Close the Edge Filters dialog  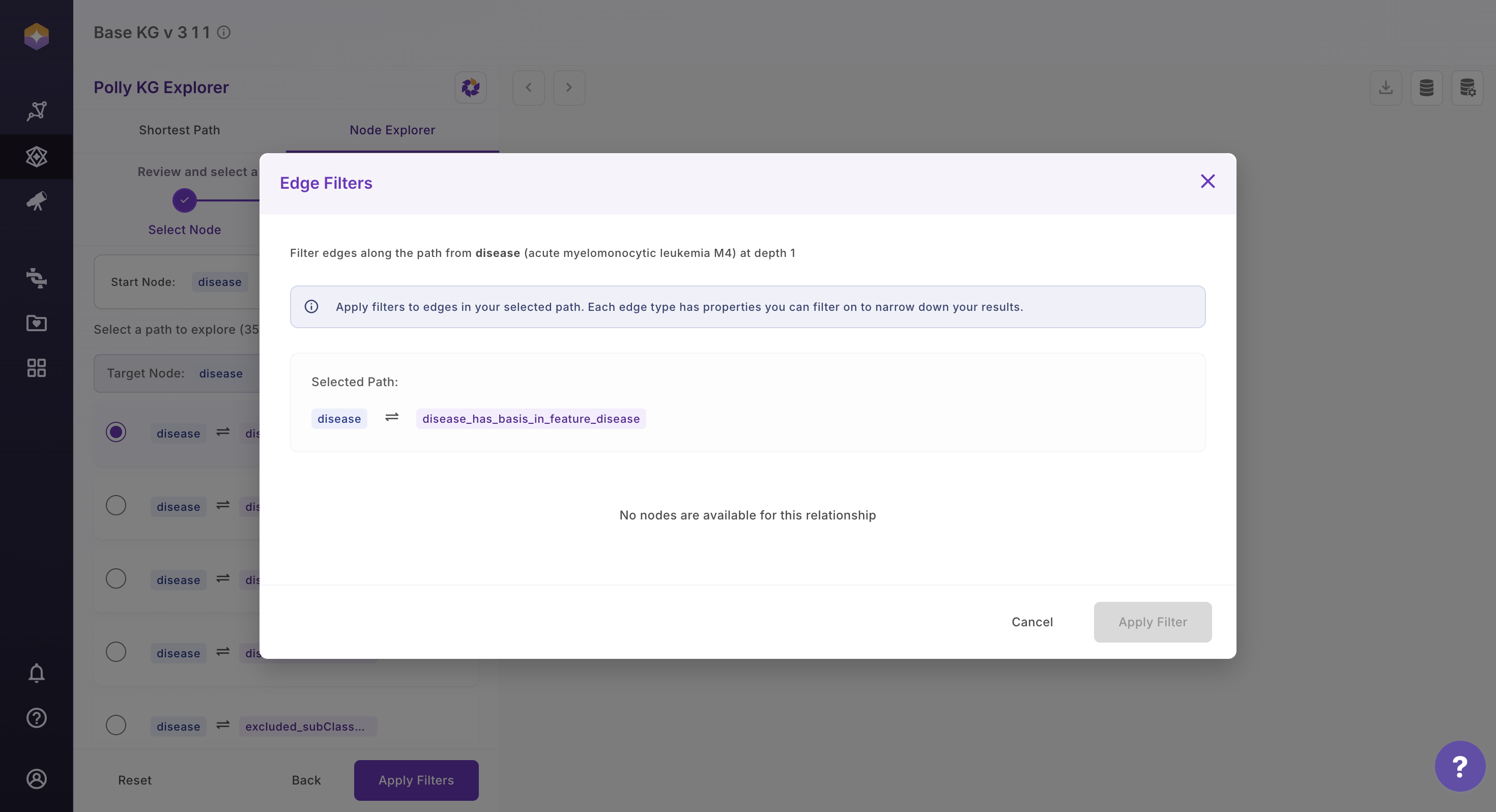click(x=1207, y=181)
